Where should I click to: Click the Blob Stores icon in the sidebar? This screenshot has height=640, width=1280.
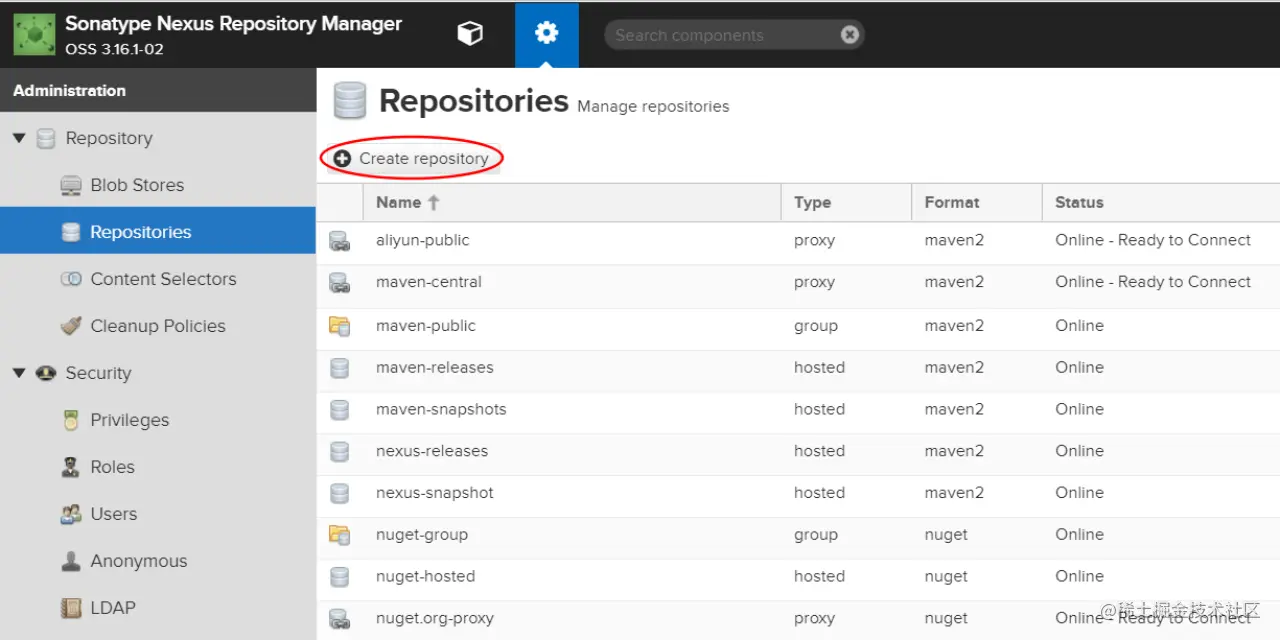click(x=71, y=185)
